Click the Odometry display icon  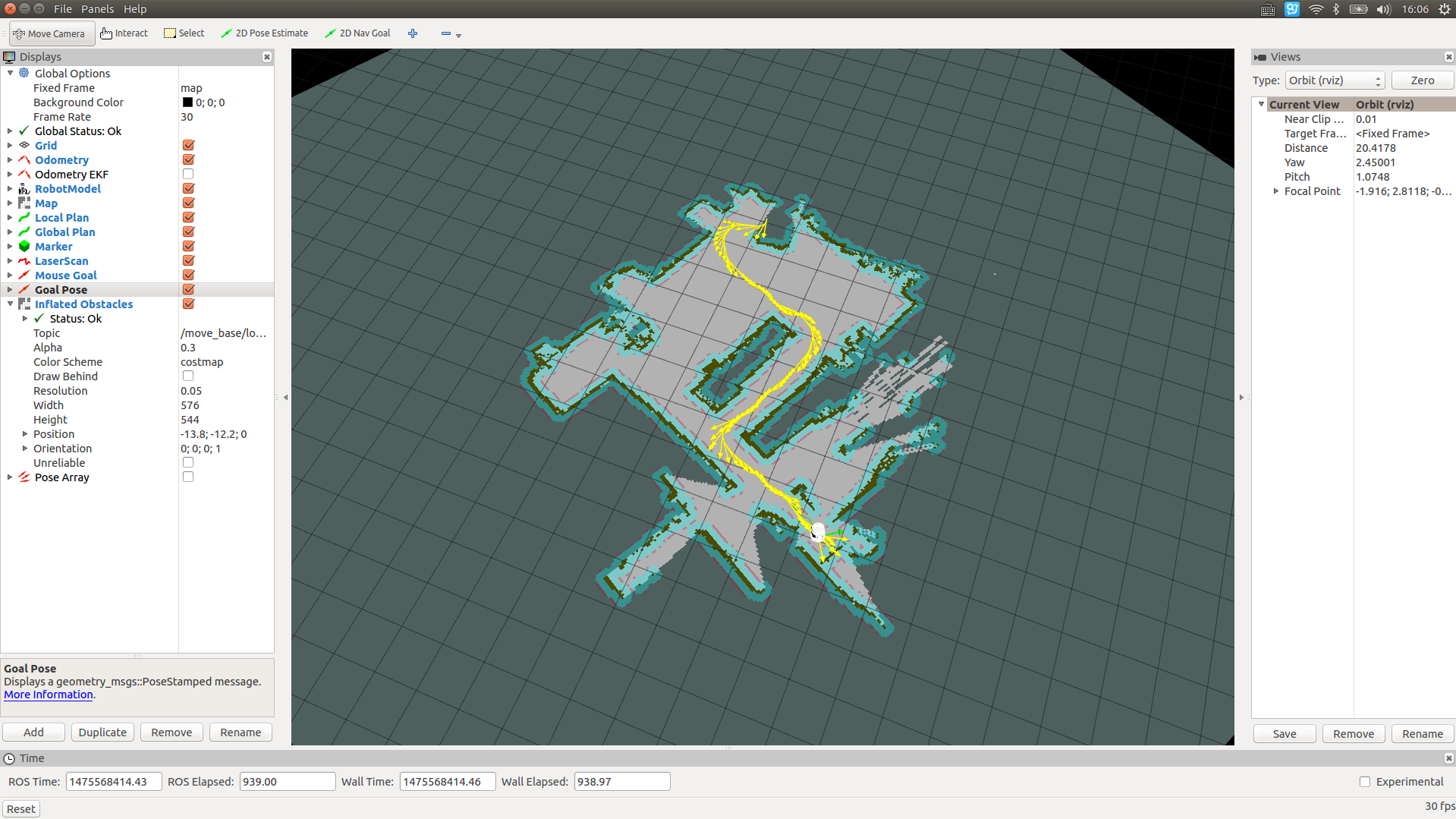click(x=24, y=159)
